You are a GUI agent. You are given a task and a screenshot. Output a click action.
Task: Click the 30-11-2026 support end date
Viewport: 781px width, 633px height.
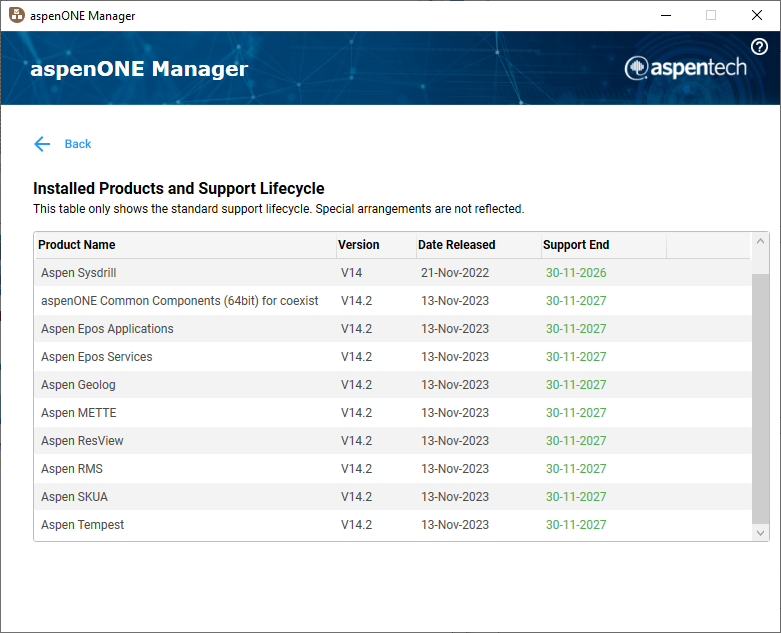[576, 273]
